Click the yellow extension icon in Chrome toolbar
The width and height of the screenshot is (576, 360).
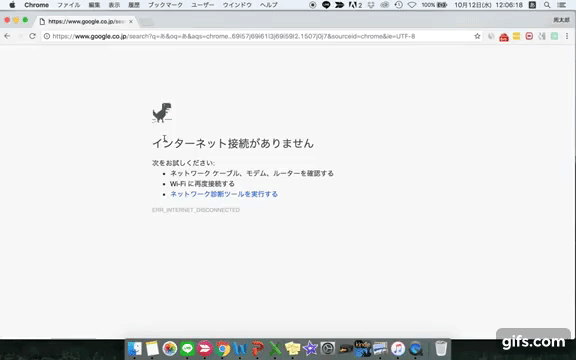(516, 36)
